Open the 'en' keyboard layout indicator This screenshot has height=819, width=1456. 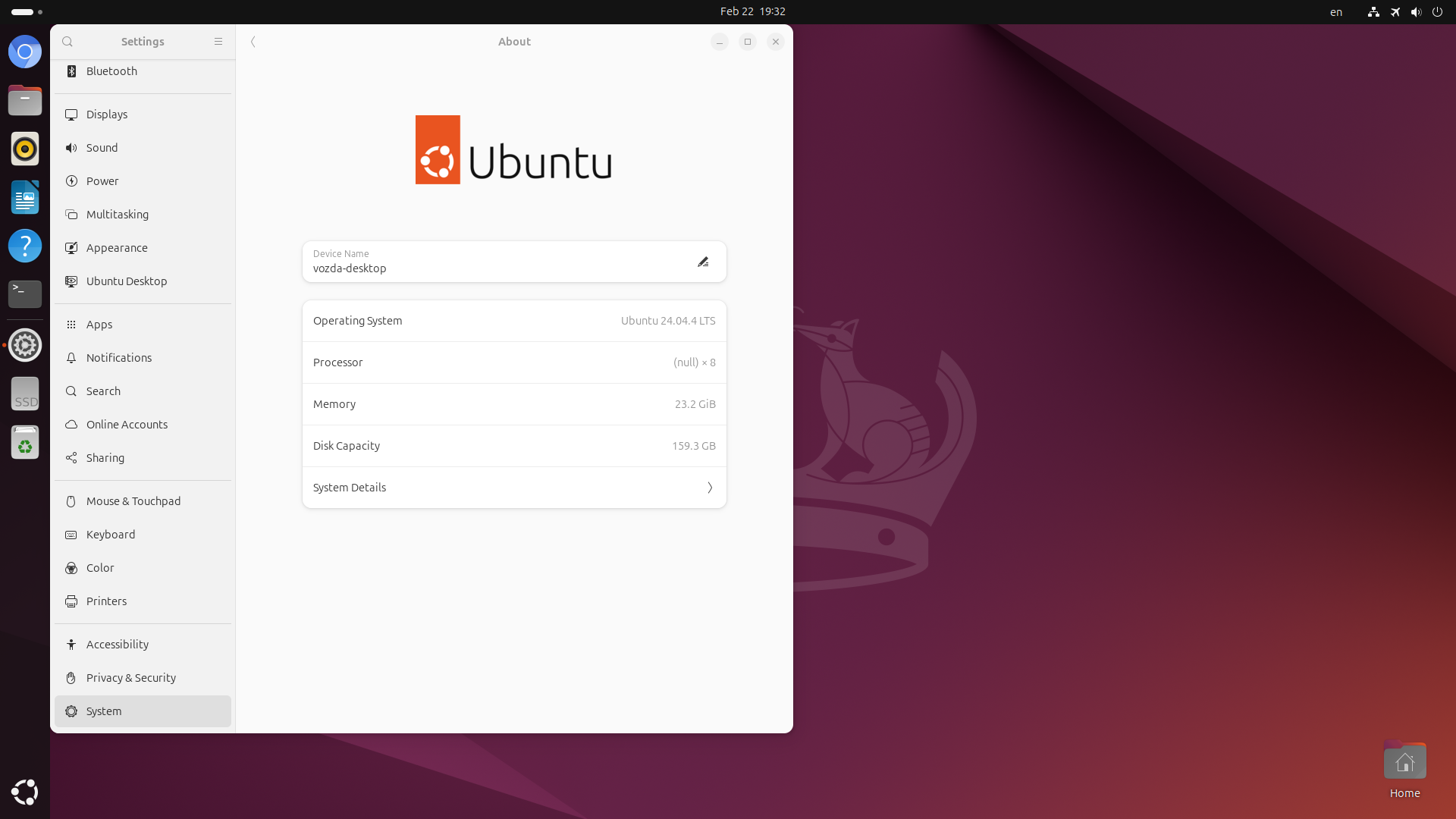[1336, 12]
